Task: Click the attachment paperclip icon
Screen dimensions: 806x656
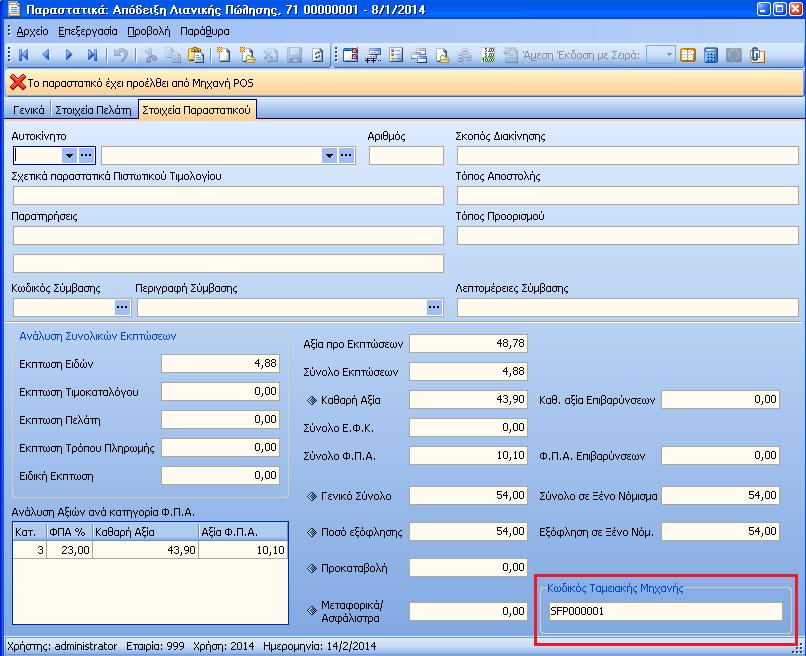Action: tap(757, 54)
